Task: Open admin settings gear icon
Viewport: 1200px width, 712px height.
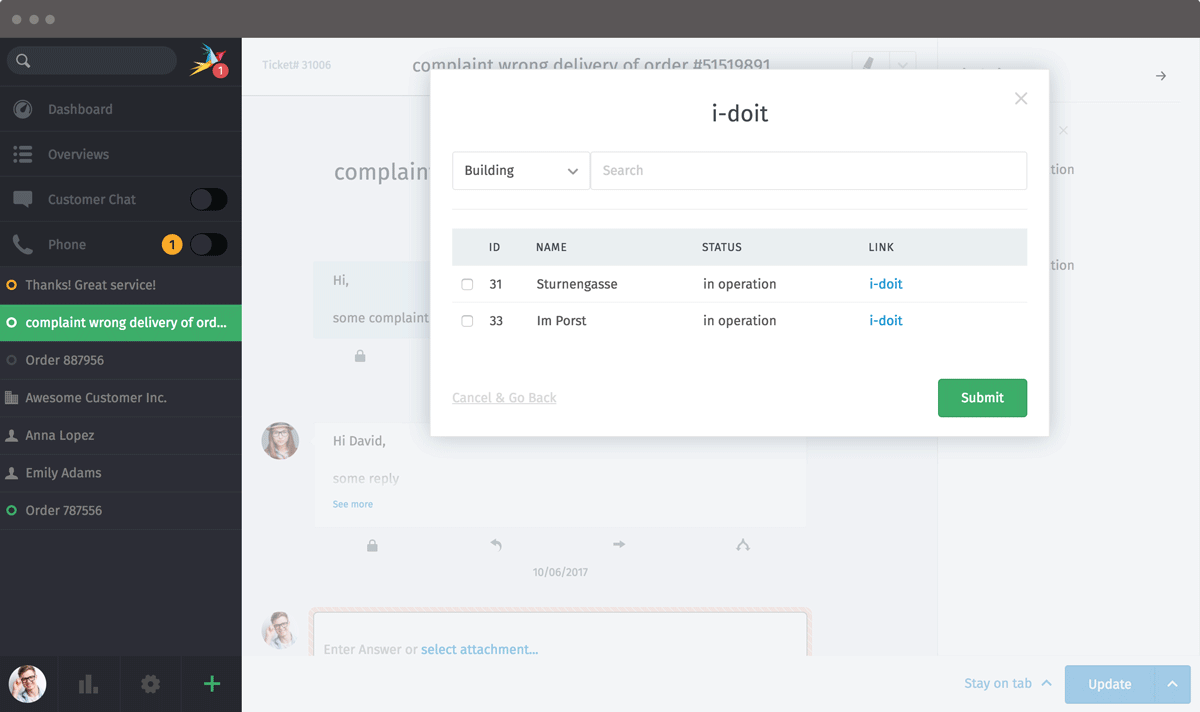Action: click(x=150, y=684)
